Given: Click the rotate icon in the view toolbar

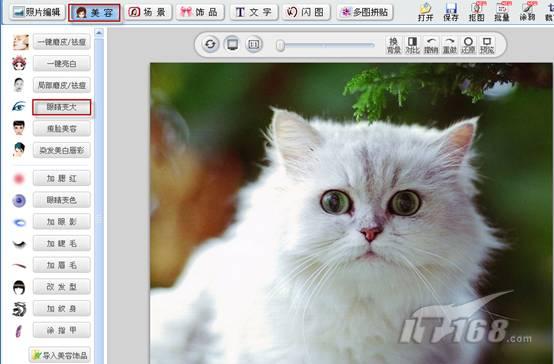Looking at the screenshot, I should point(210,44).
